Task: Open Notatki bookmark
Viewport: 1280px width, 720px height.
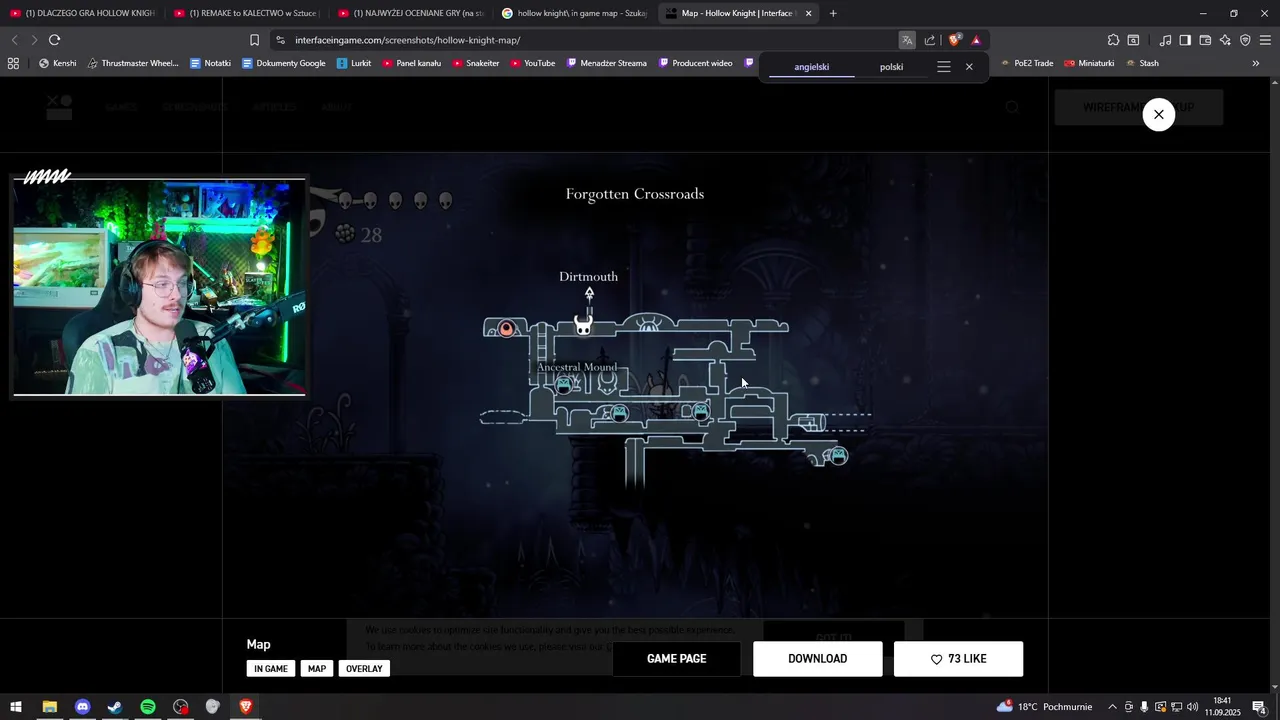Action: [210, 63]
